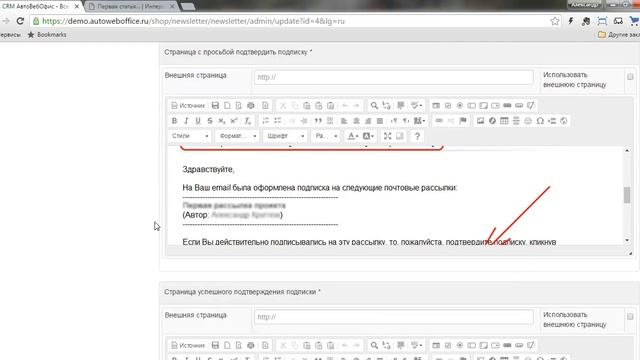Maximize the subscription request editor
The height and width of the screenshot is (360, 640).
[x=387, y=136]
